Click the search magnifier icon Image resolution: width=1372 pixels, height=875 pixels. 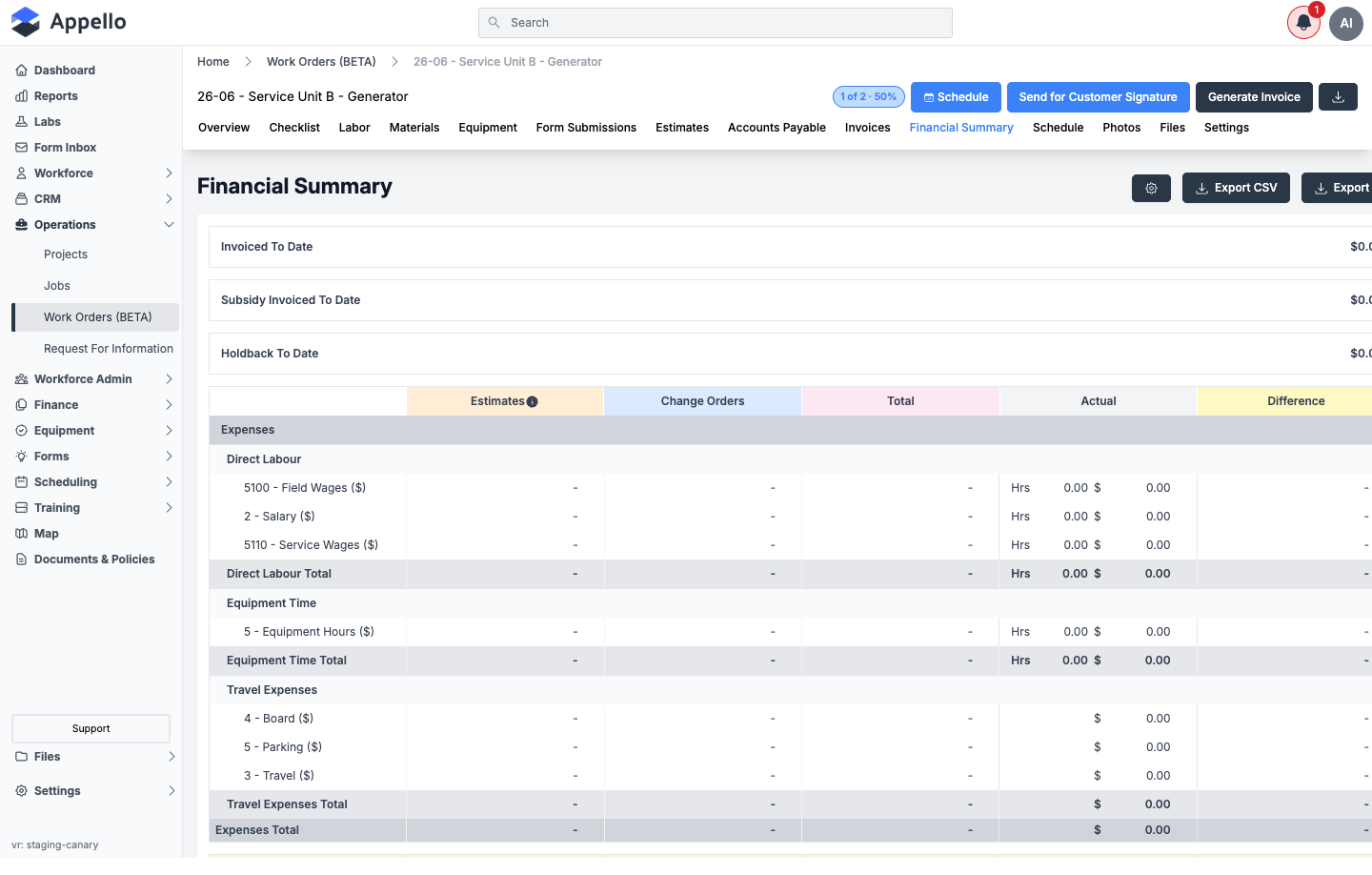pyautogui.click(x=494, y=23)
